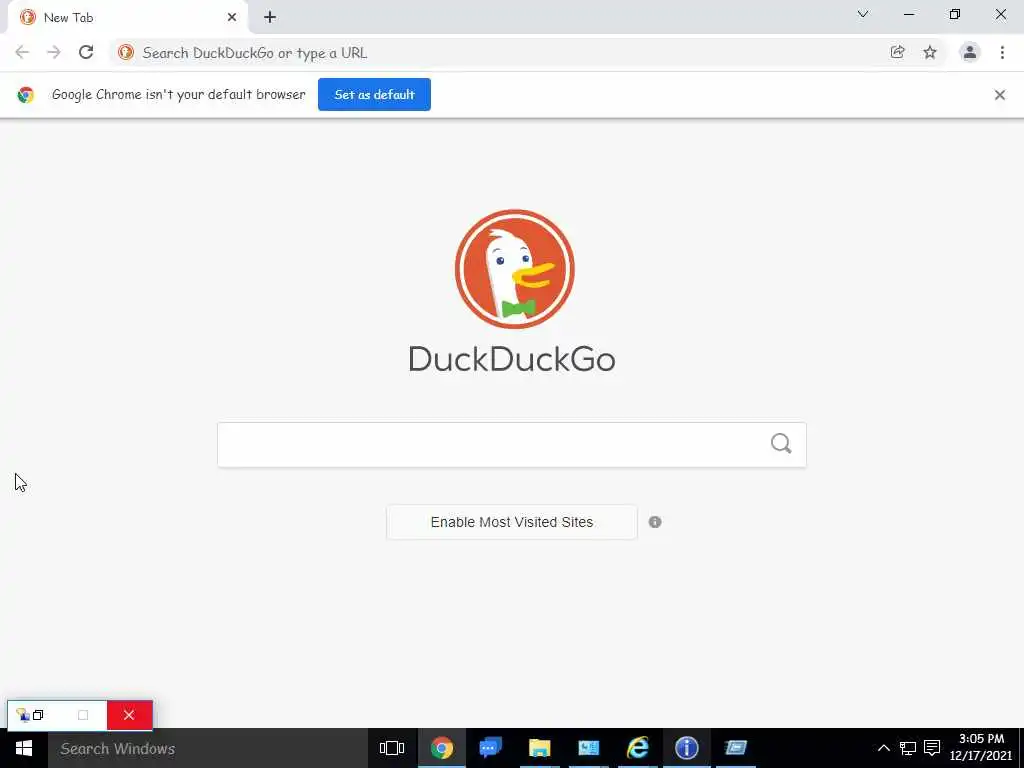Screen dimensions: 1024x768
Task: Click the DuckDuckGo icon in address bar
Action: (x=126, y=52)
